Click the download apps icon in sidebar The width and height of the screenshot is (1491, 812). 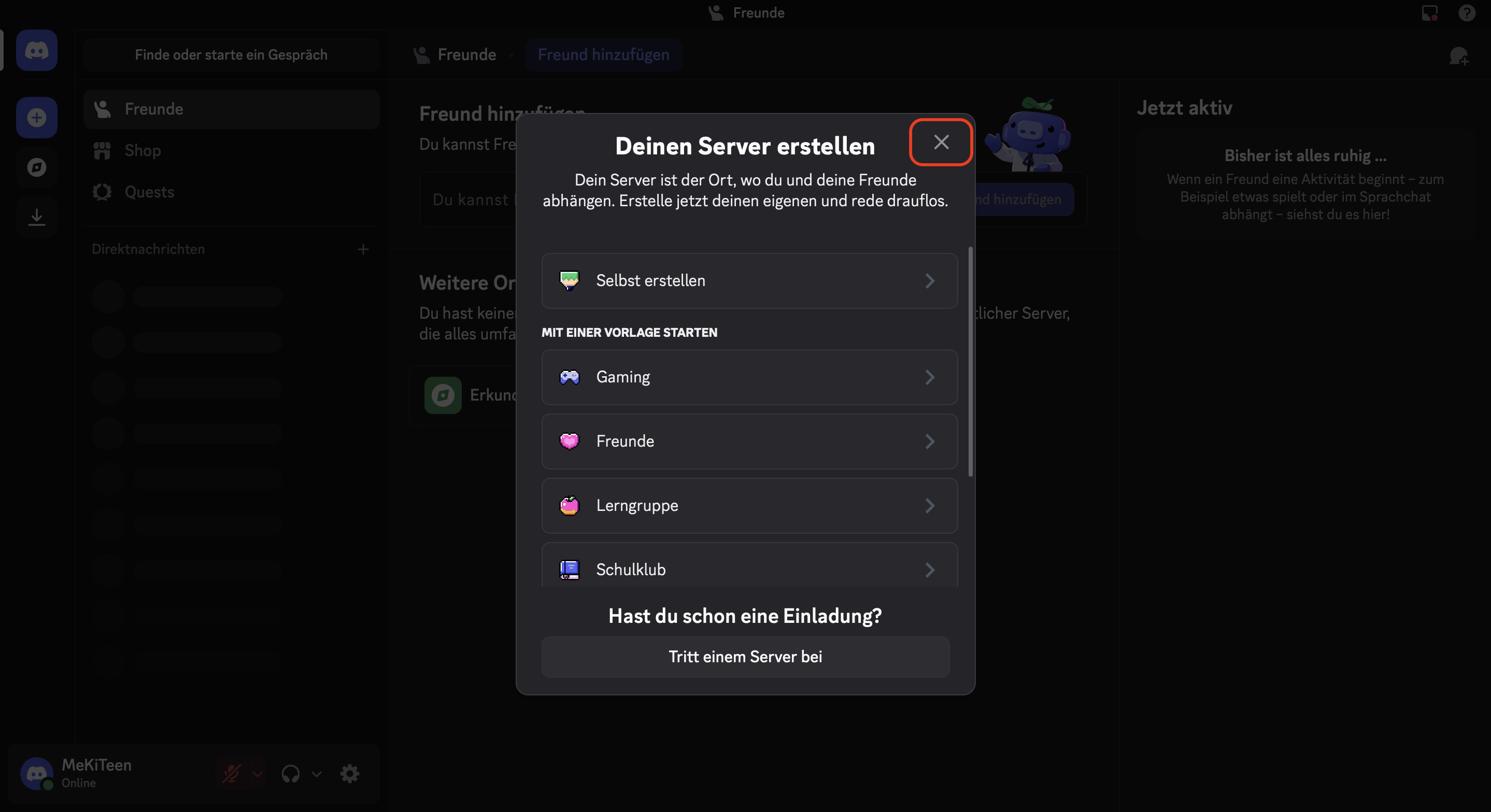coord(36,217)
